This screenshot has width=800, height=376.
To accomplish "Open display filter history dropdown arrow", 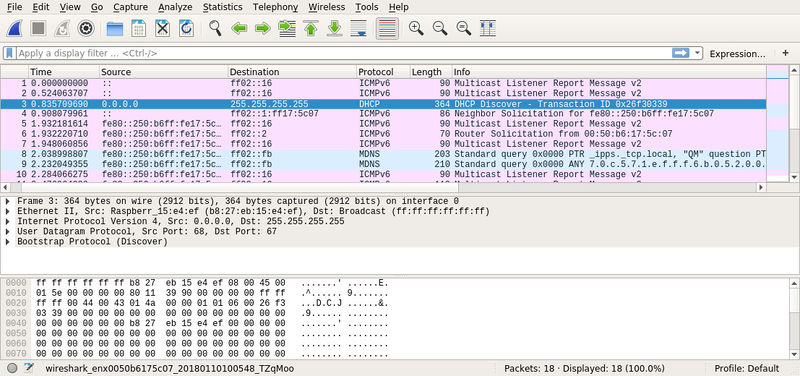I will coord(697,53).
